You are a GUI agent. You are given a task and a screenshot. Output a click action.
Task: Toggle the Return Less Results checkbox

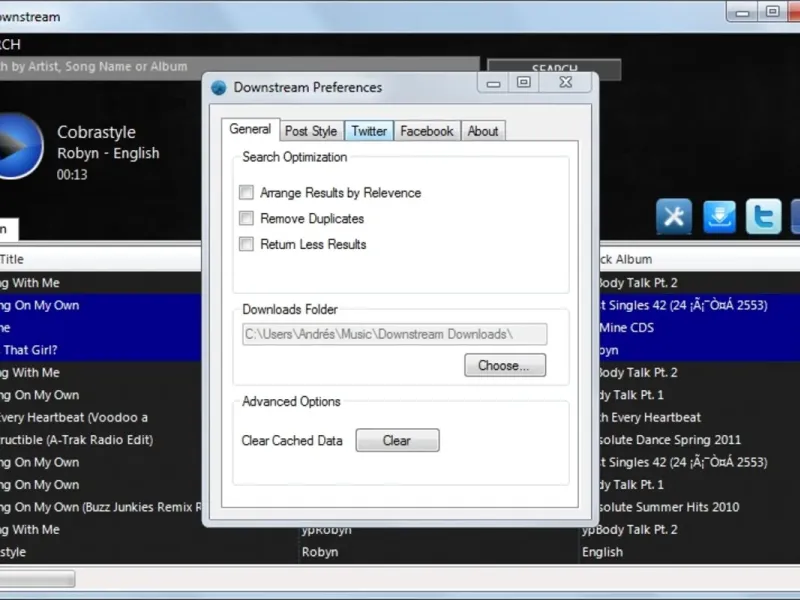246,244
